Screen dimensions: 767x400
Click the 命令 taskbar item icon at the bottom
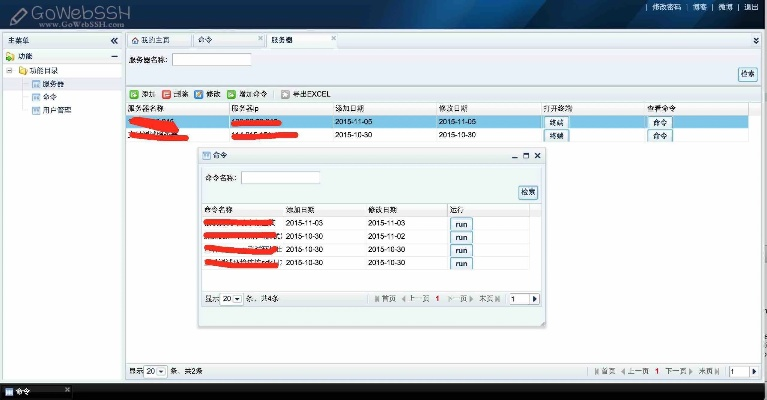tap(9, 392)
